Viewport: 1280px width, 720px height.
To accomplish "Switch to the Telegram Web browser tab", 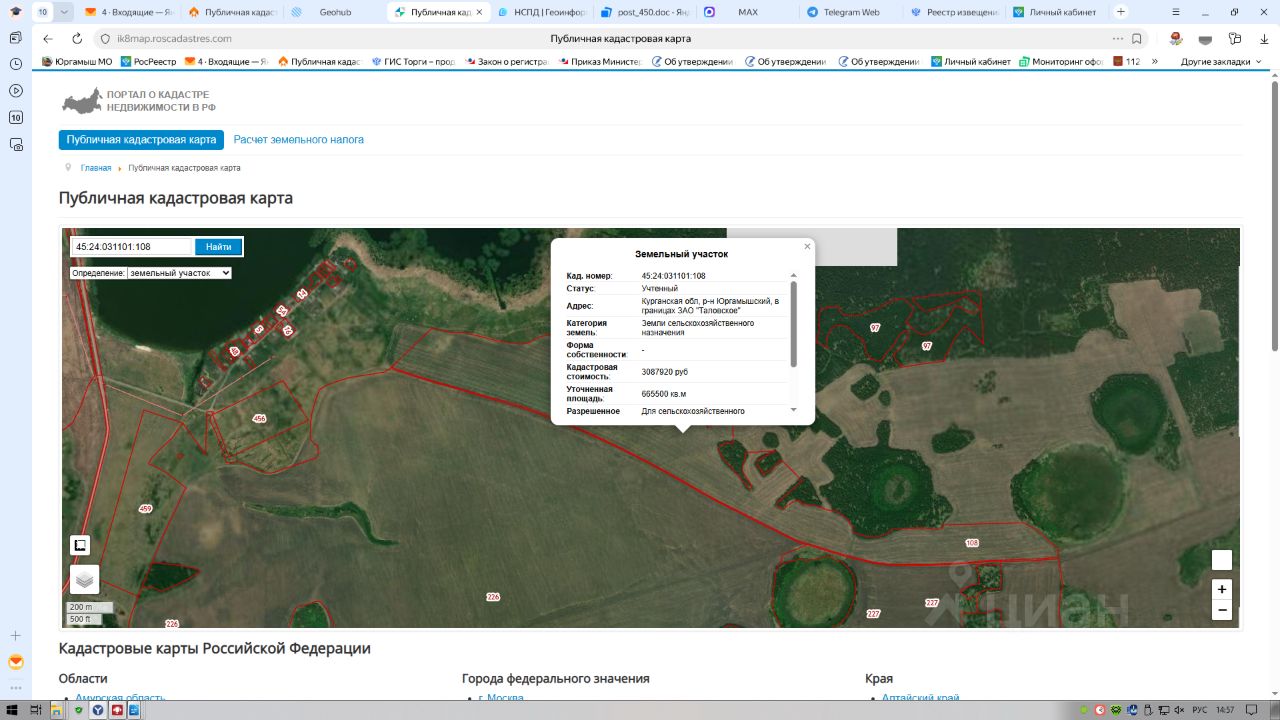I will coord(850,12).
